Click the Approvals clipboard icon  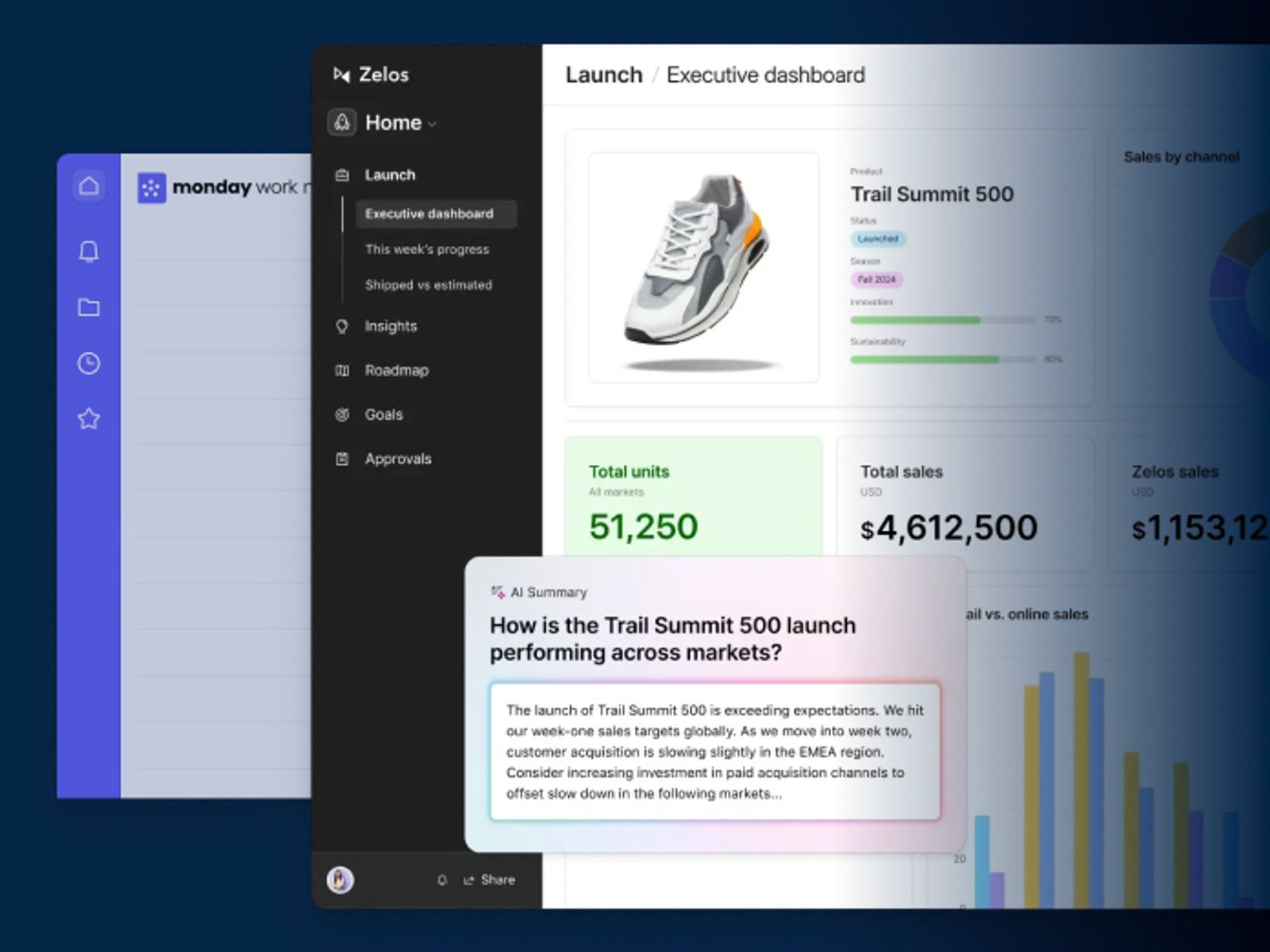(342, 459)
